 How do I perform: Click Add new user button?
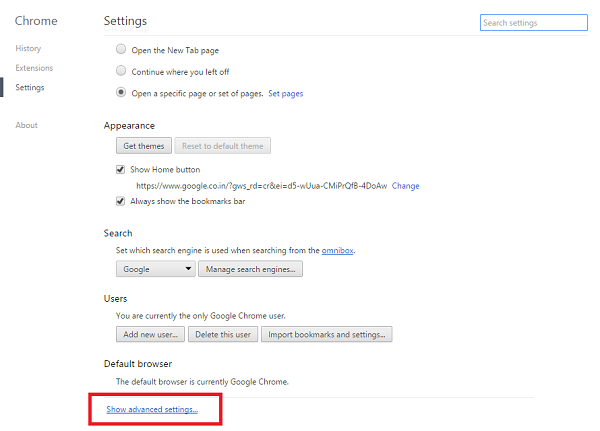150,334
